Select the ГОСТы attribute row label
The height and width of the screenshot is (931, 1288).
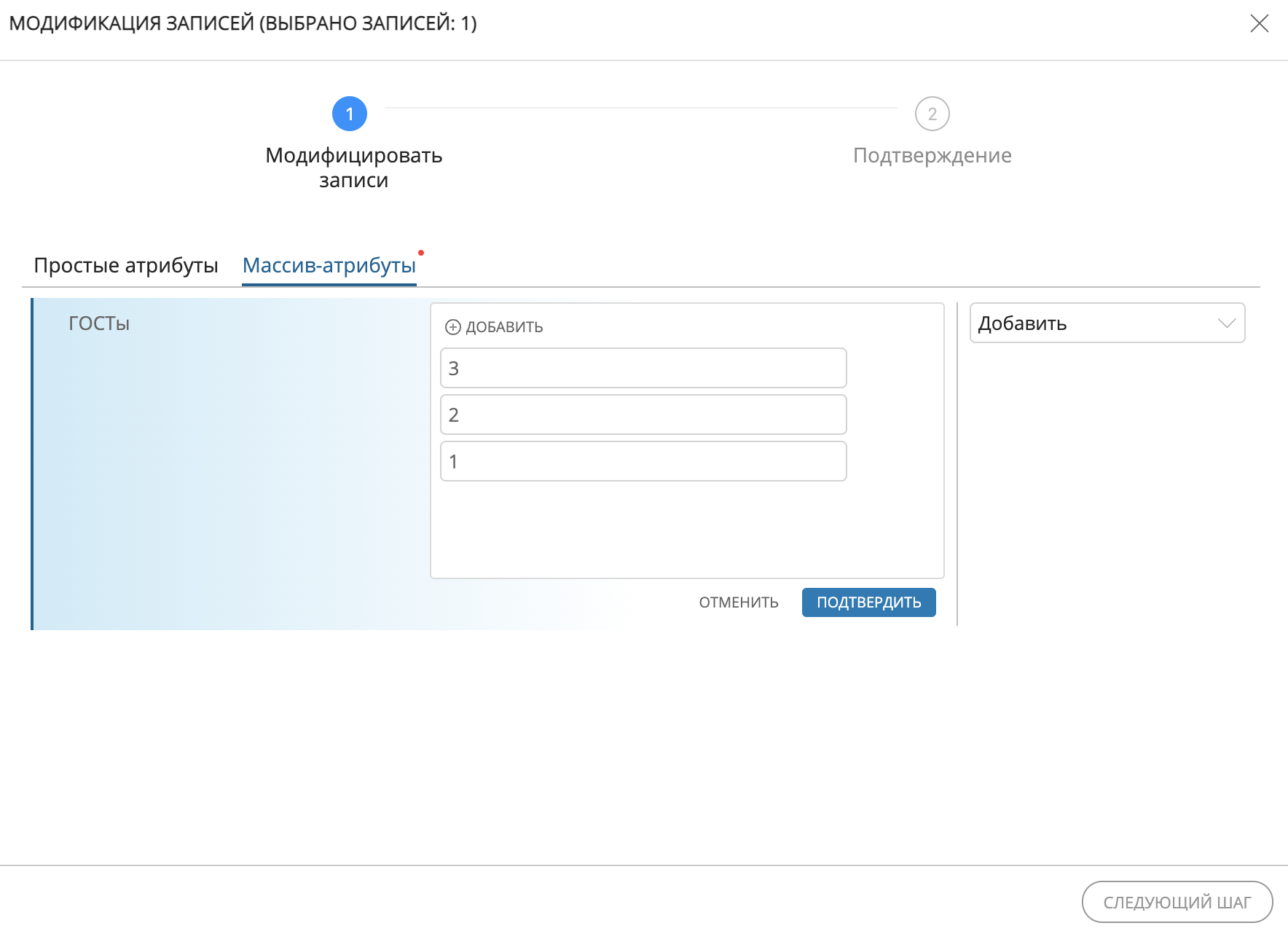pos(99,323)
